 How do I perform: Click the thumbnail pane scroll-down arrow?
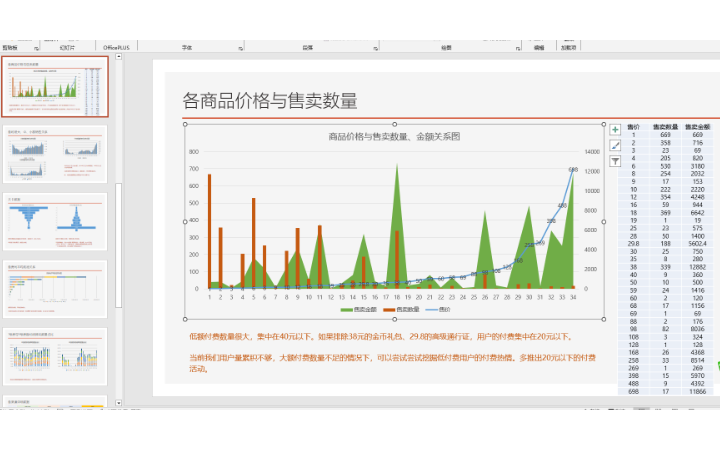click(x=118, y=403)
